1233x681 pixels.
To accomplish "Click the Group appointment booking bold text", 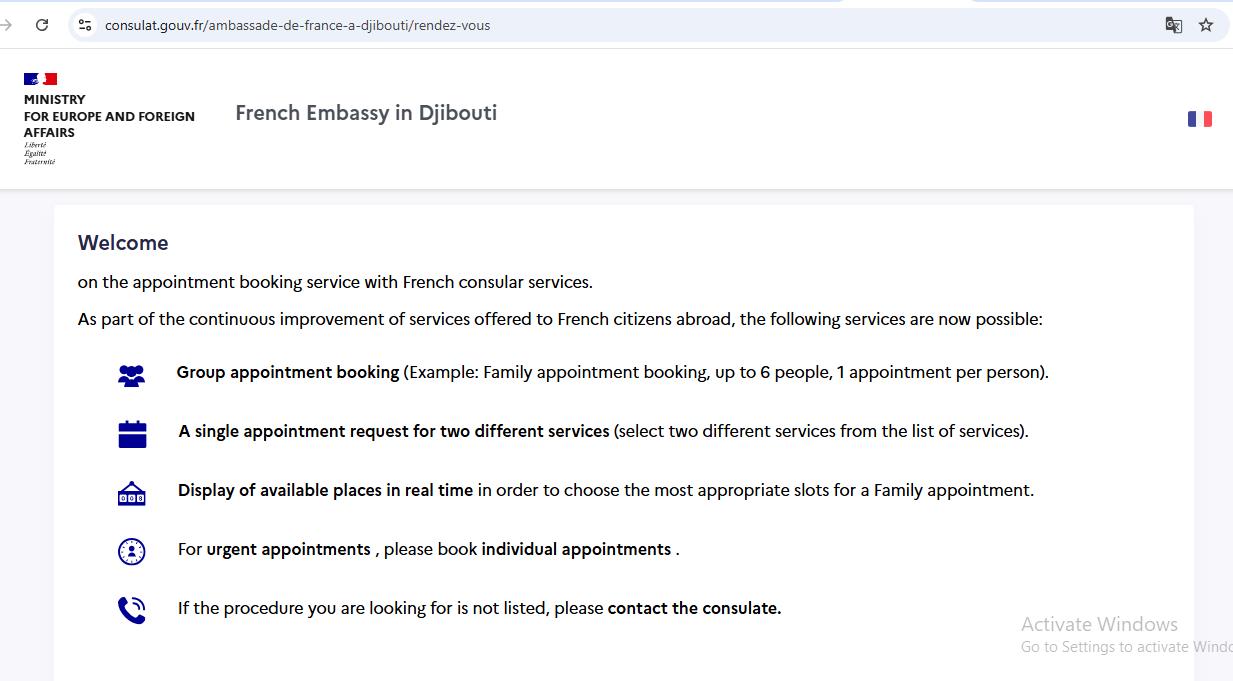I will 287,372.
